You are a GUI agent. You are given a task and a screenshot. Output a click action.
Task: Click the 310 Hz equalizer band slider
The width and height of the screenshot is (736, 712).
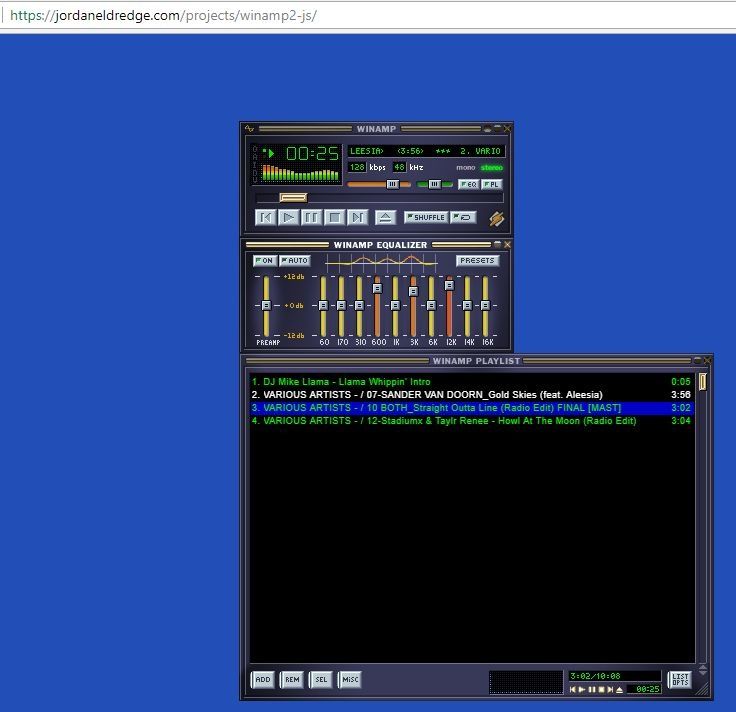pyautogui.click(x=359, y=306)
